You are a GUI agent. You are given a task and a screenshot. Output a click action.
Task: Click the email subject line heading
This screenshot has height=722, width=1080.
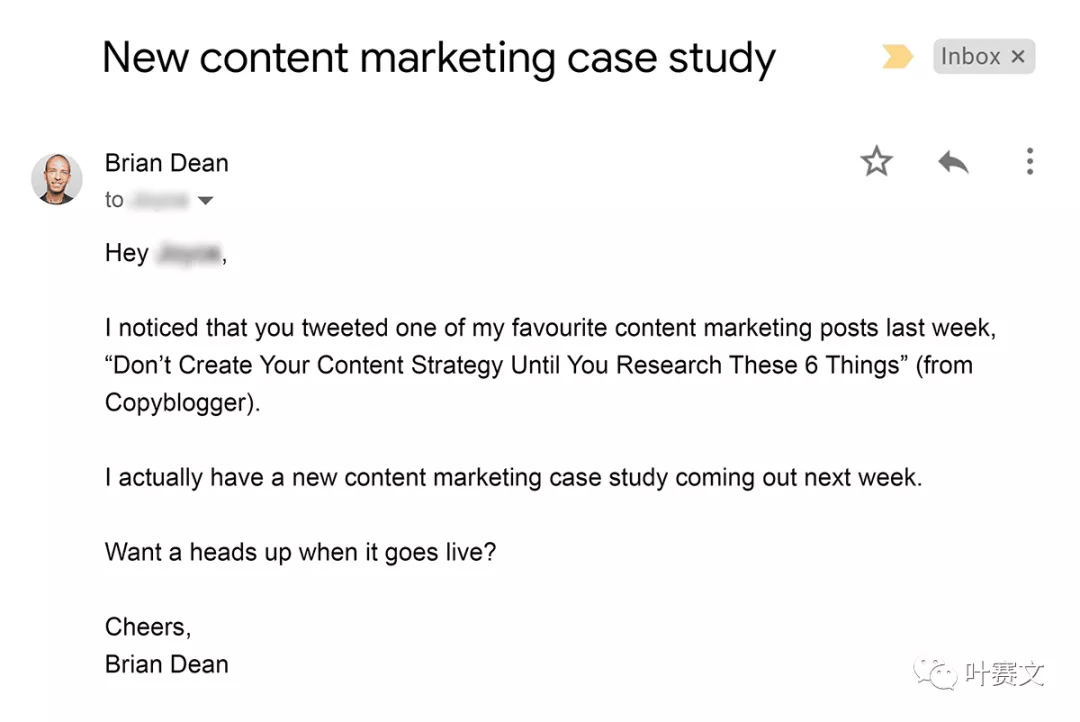pos(438,58)
